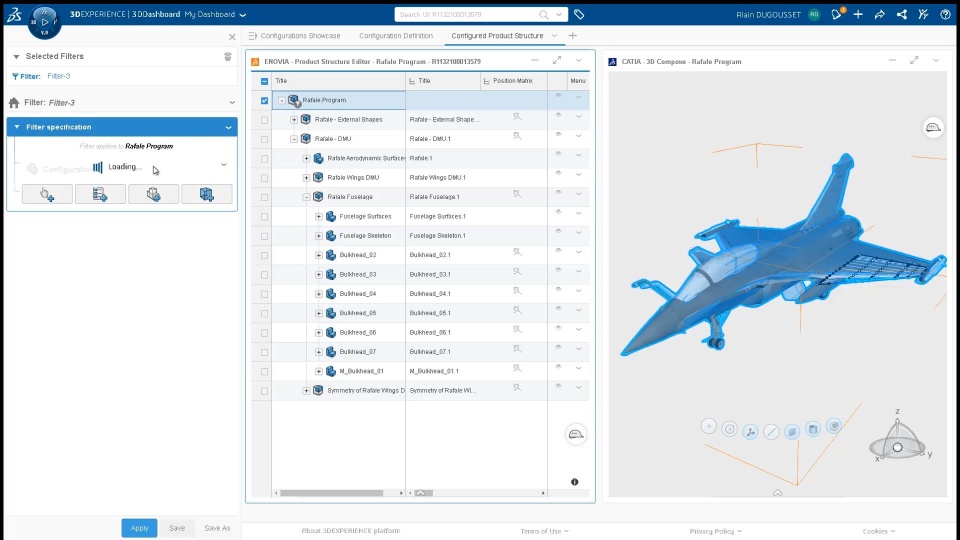Expand the Bulkhead_03 node
This screenshot has height=540, width=960.
(x=318, y=274)
